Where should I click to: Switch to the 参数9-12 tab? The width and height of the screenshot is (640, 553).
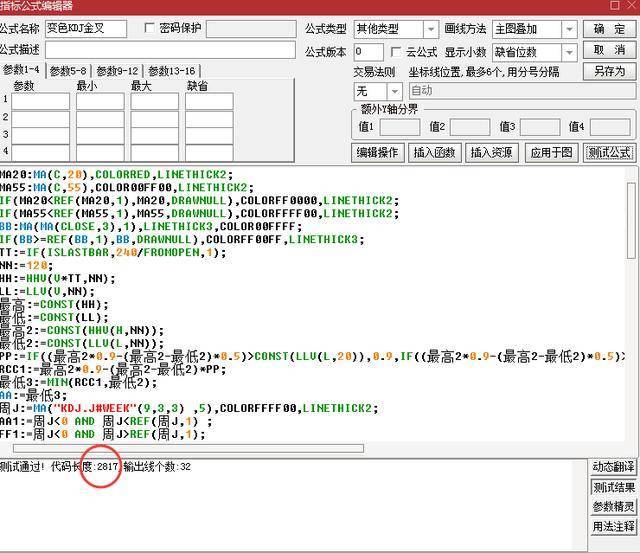pyautogui.click(x=118, y=71)
